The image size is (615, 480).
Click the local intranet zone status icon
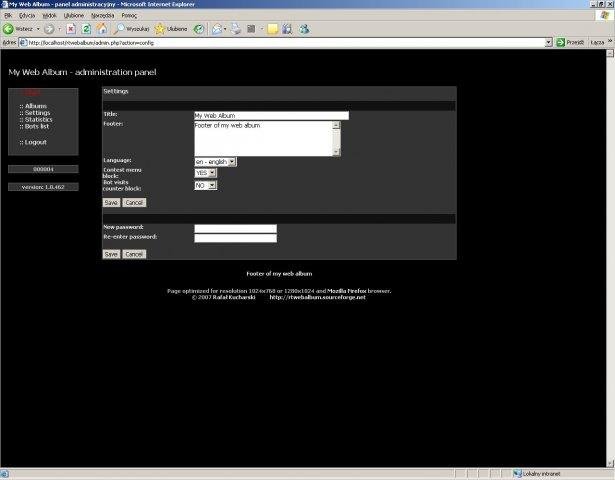518,474
